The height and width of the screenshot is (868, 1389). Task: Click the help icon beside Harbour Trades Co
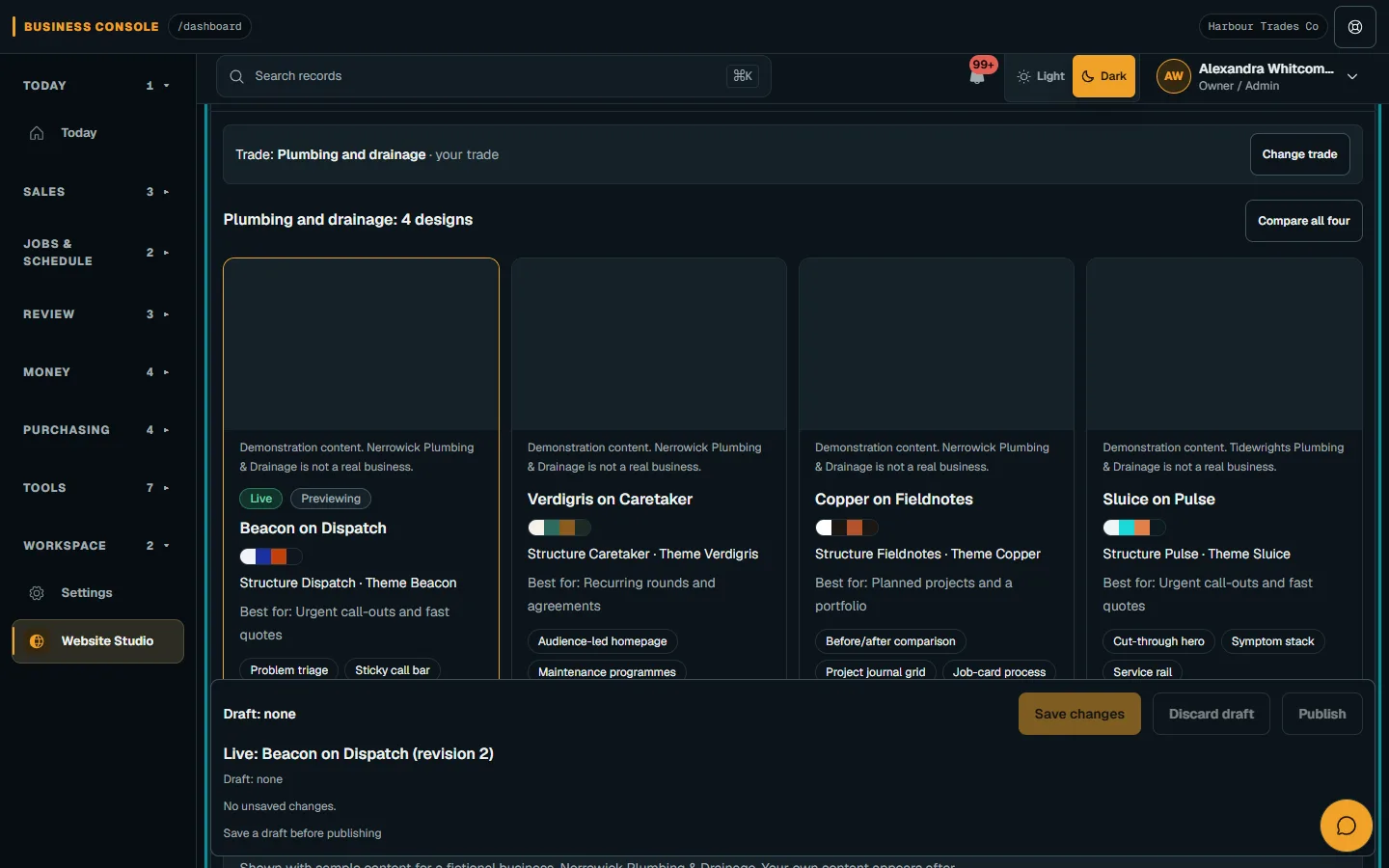(1355, 27)
